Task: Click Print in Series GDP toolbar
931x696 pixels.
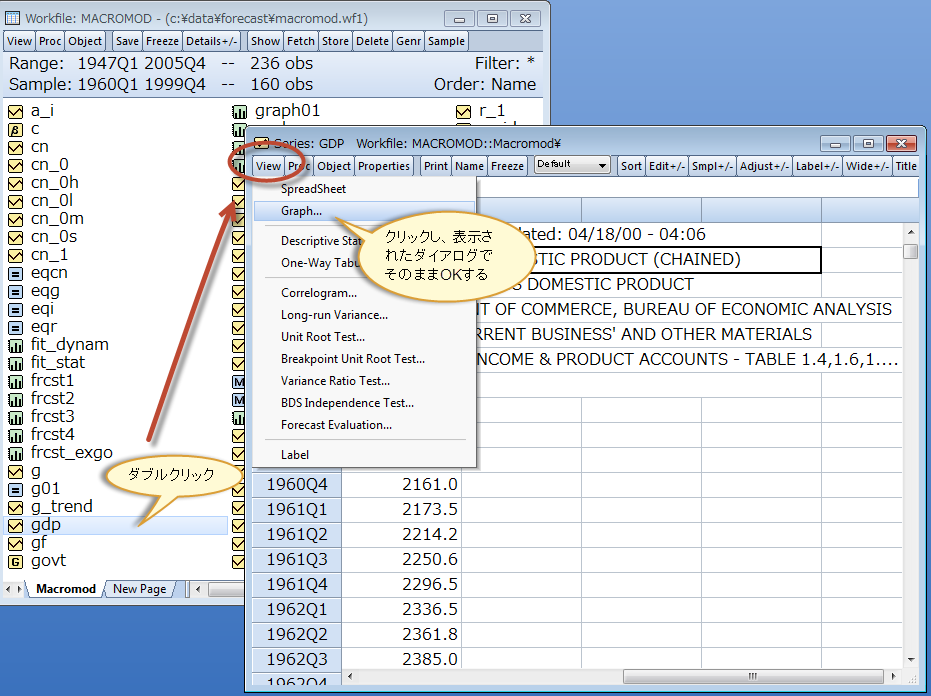Action: pos(436,166)
